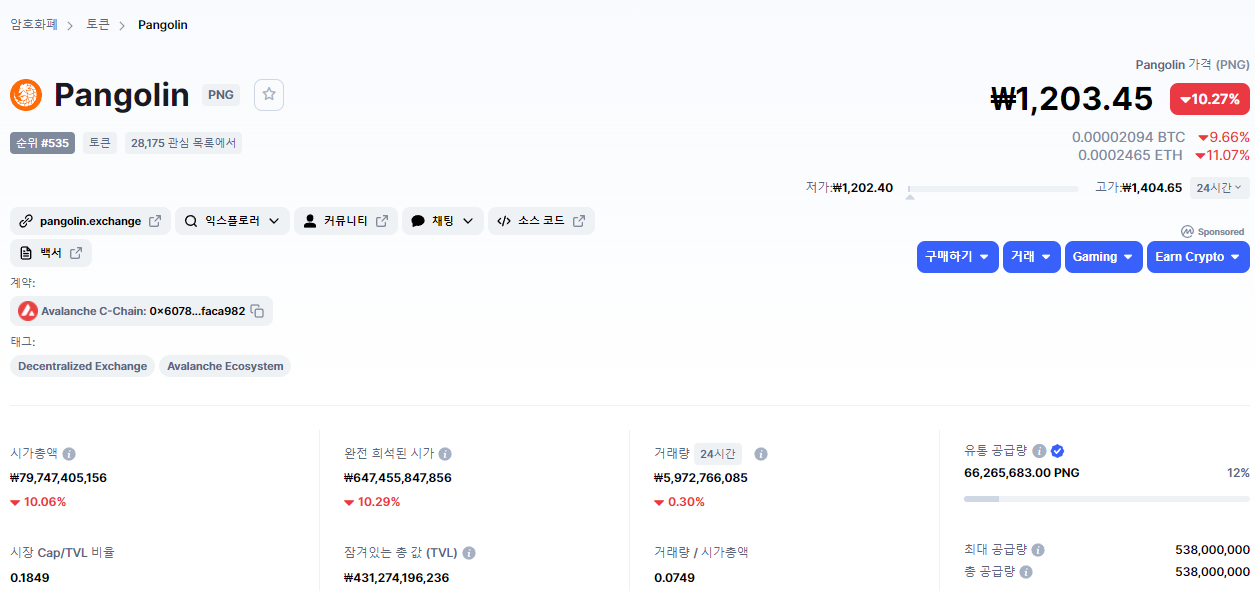Click info icon next to 최대 공급량
The height and width of the screenshot is (604, 1255).
[1038, 550]
